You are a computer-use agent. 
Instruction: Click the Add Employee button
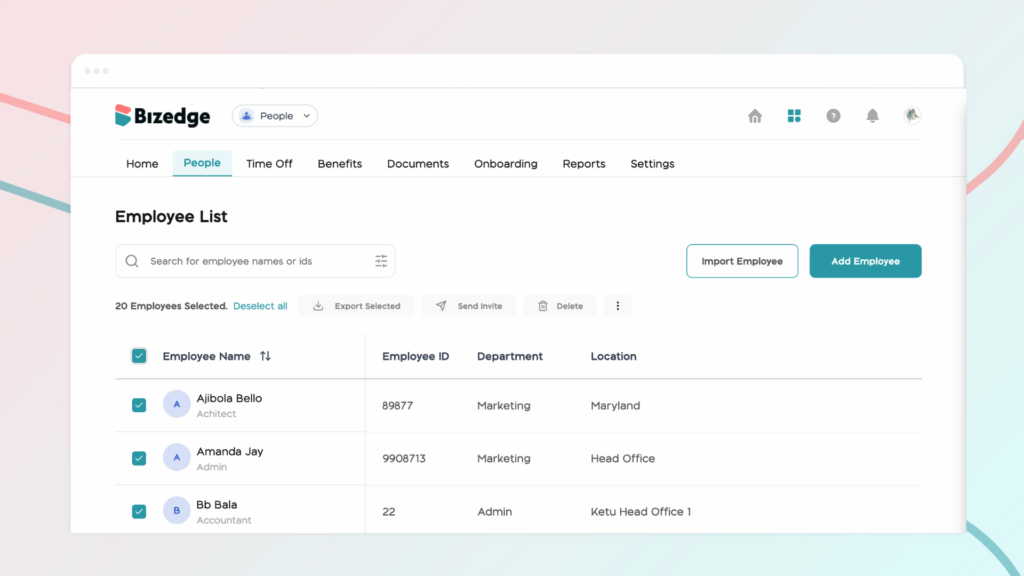(x=865, y=261)
